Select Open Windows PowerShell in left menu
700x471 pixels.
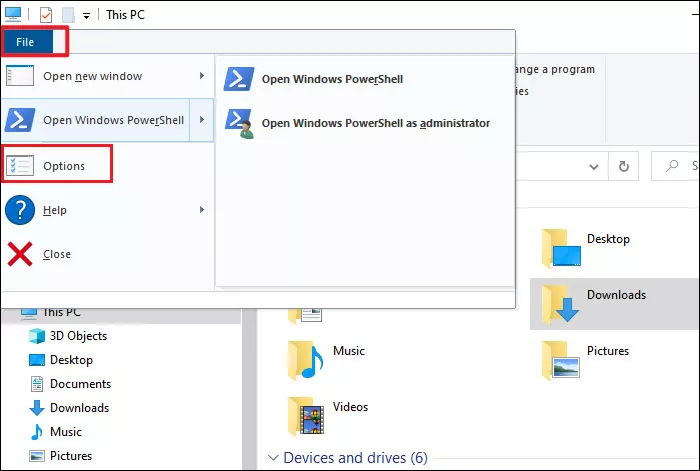(x=96, y=120)
